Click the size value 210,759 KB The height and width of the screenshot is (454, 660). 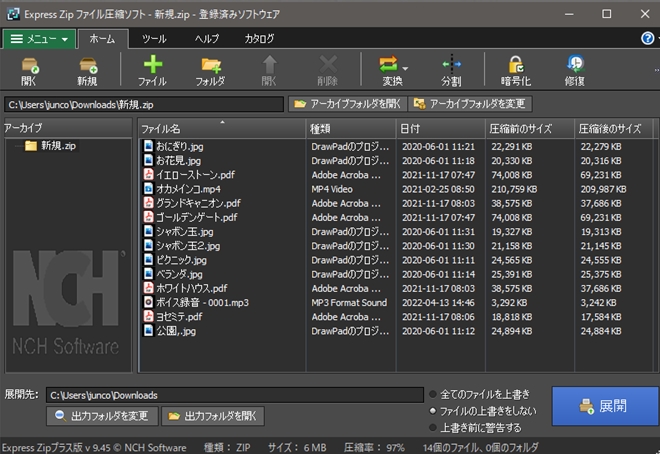514,189
